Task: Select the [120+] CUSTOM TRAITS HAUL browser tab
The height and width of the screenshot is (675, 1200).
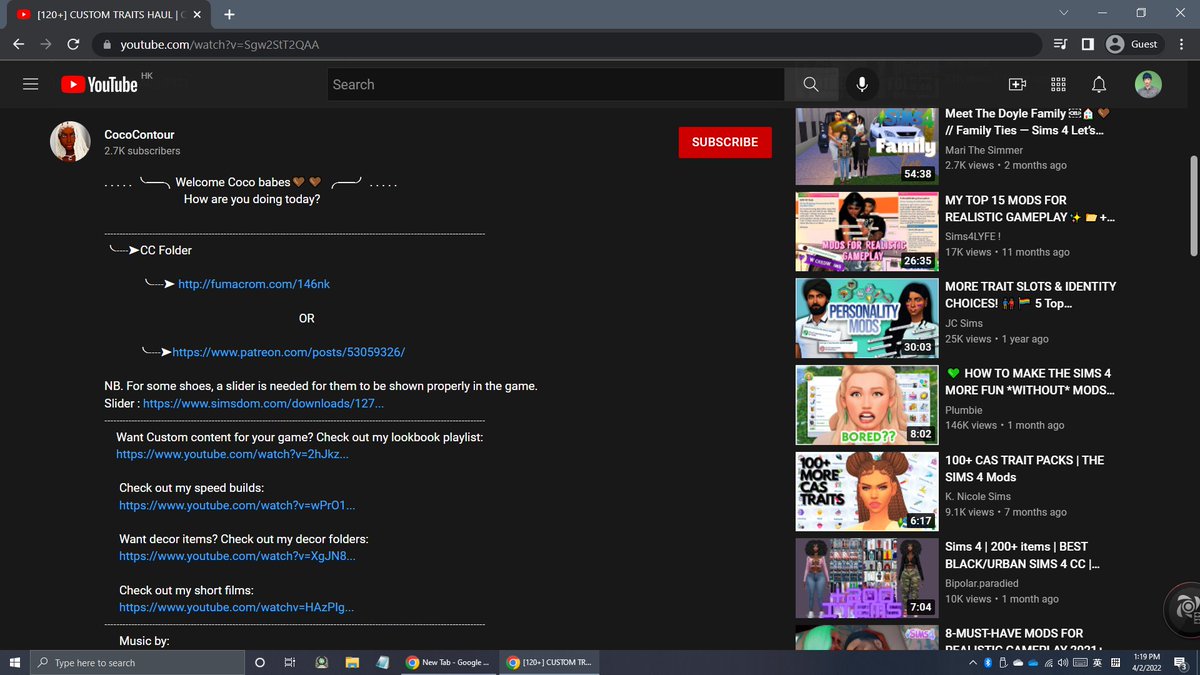Action: 110,14
